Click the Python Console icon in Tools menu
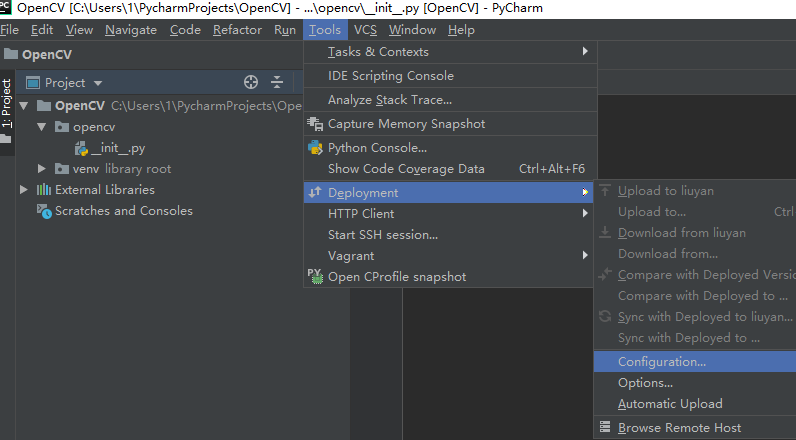 tap(315, 148)
